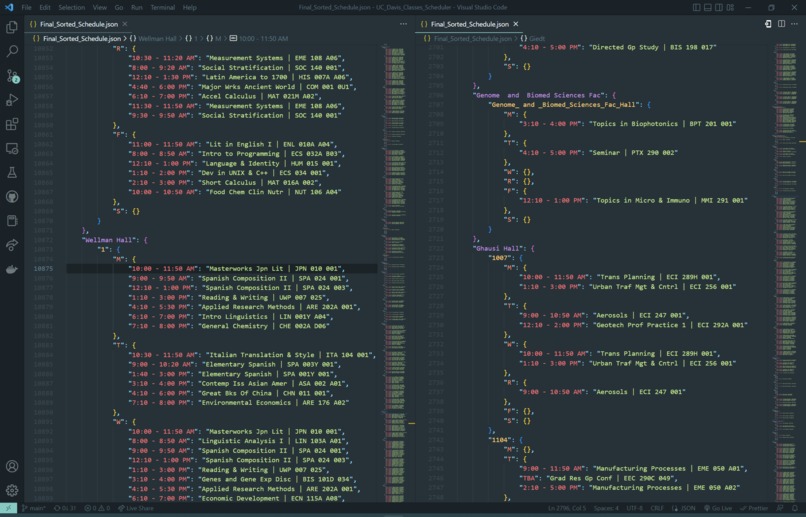The width and height of the screenshot is (806, 517).
Task: Open the Accounts menu icon
Action: click(12, 466)
